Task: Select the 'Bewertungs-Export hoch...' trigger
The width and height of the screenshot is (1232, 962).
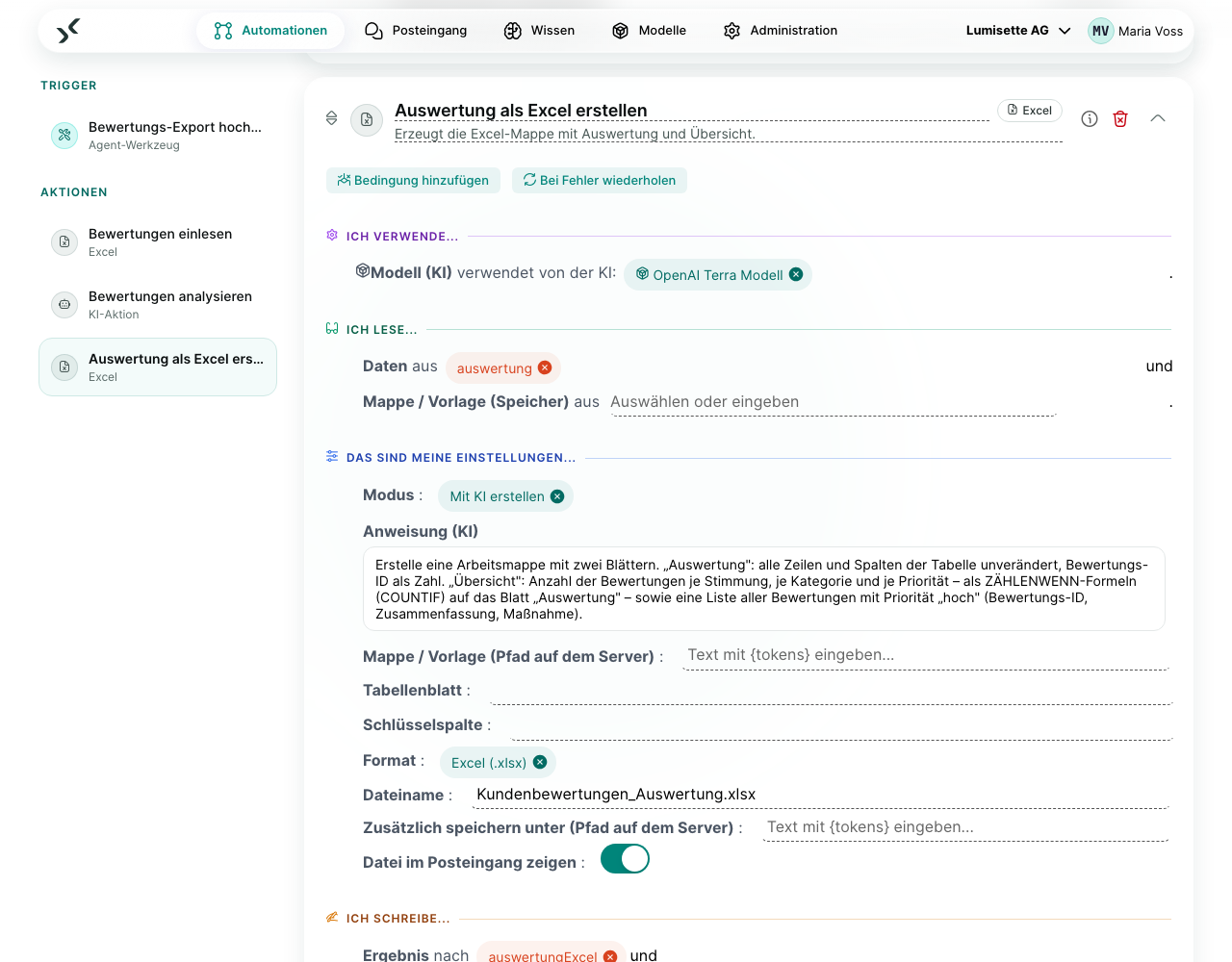Action: 158,136
